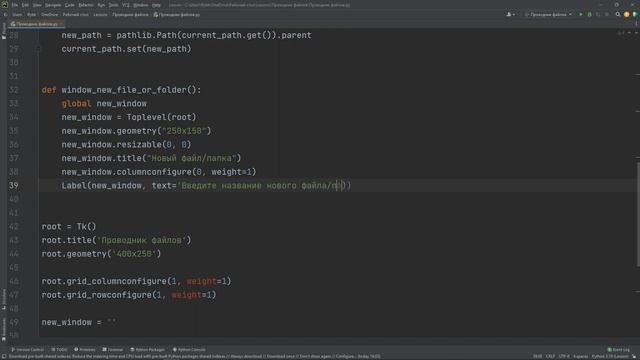Click the Python interpreter status bar entry
This screenshot has width=640, height=360.
coord(610,357)
